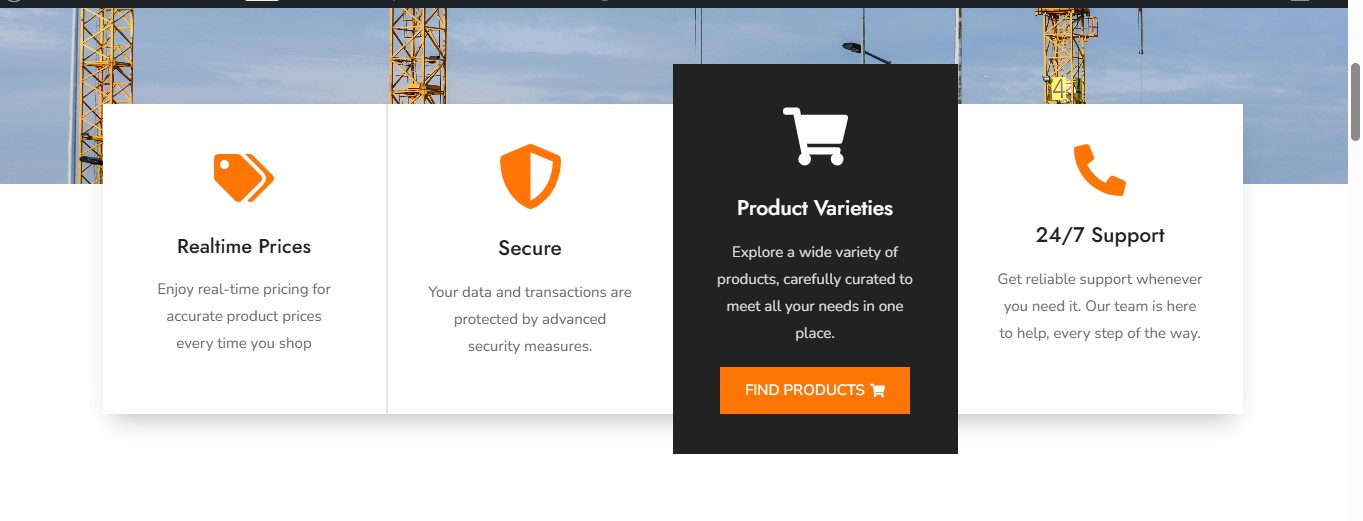The height and width of the screenshot is (521, 1363).
Task: Click the reliable support description text
Action: pos(1100,306)
